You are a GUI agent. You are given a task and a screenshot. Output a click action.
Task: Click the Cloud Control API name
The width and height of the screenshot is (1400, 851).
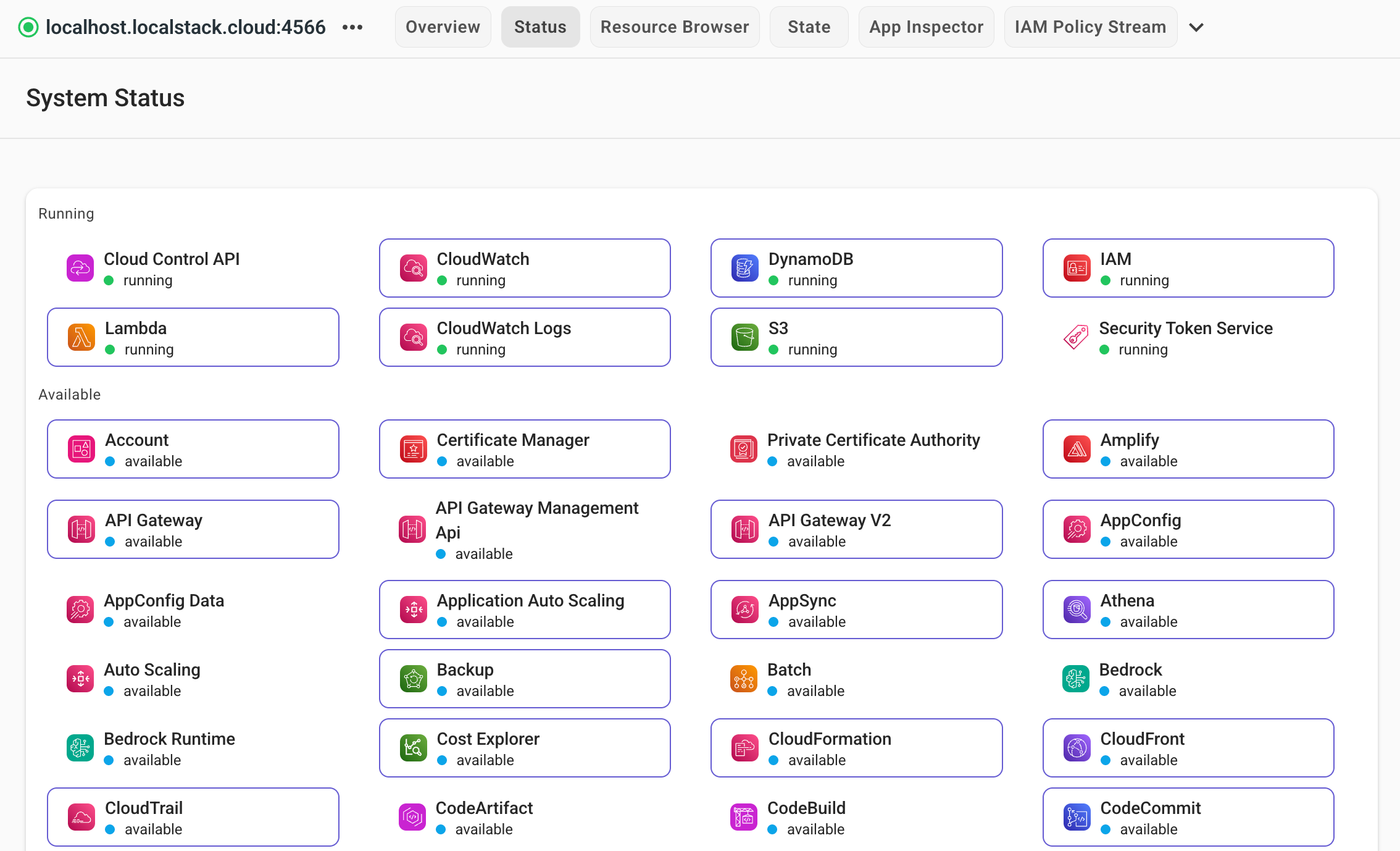pyautogui.click(x=172, y=259)
